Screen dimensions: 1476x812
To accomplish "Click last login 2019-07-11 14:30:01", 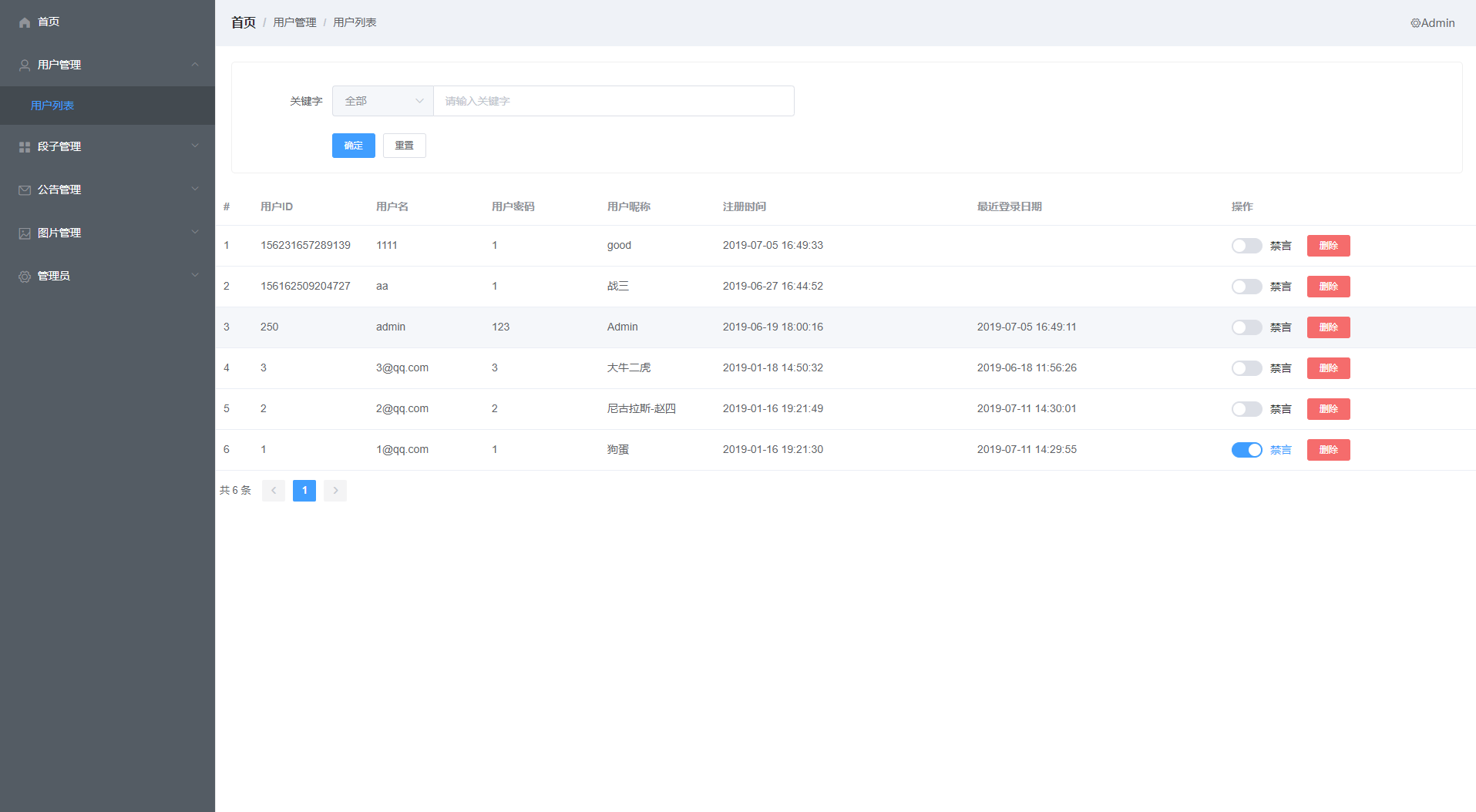I will [x=1027, y=409].
